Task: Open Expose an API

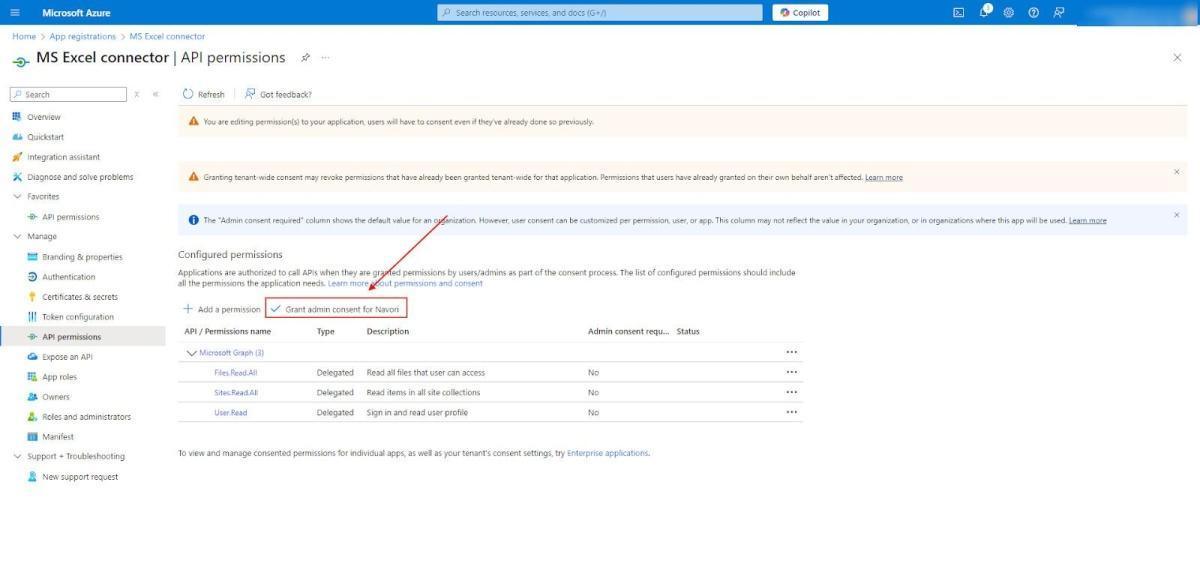Action: (67, 357)
